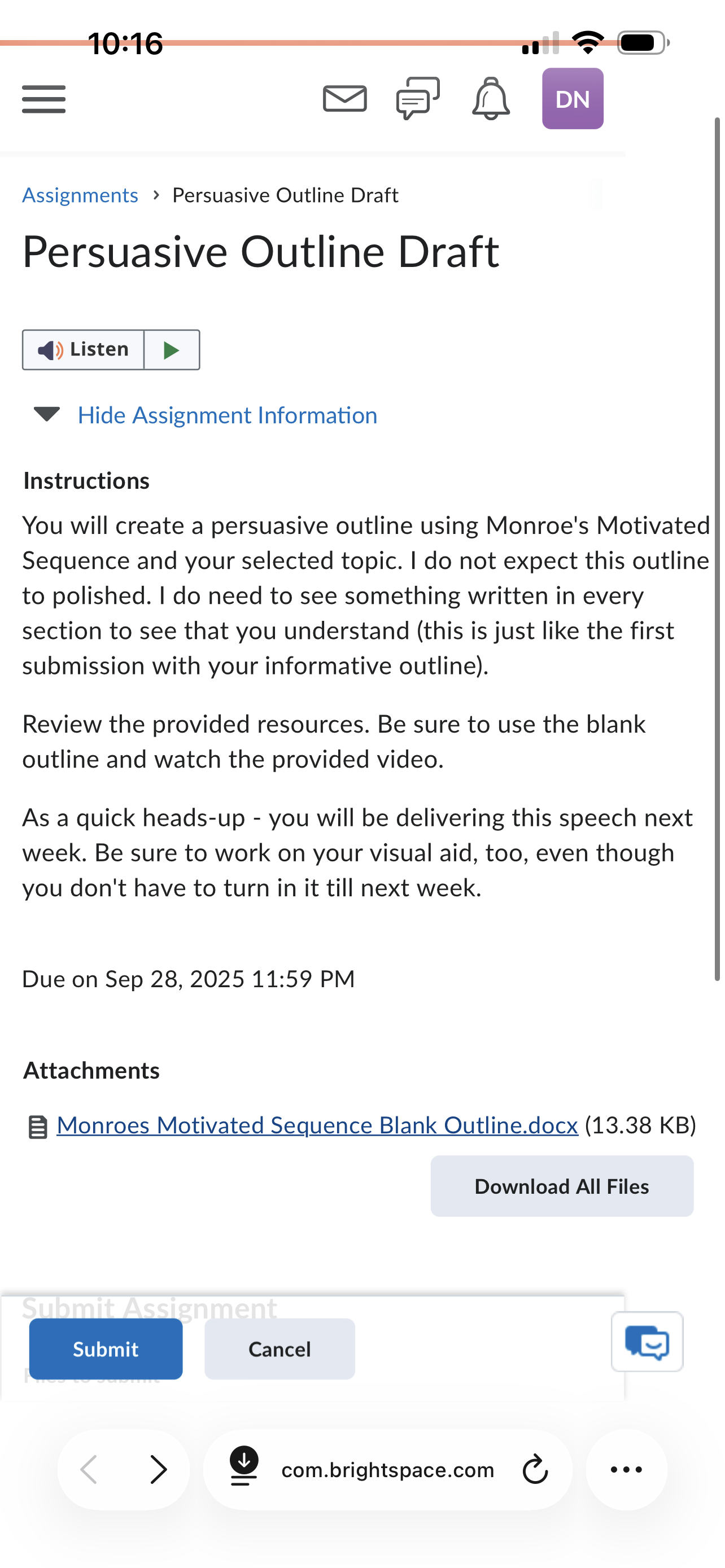Open the hamburger navigation menu
Screen dimensions: 725x1568
point(44,99)
